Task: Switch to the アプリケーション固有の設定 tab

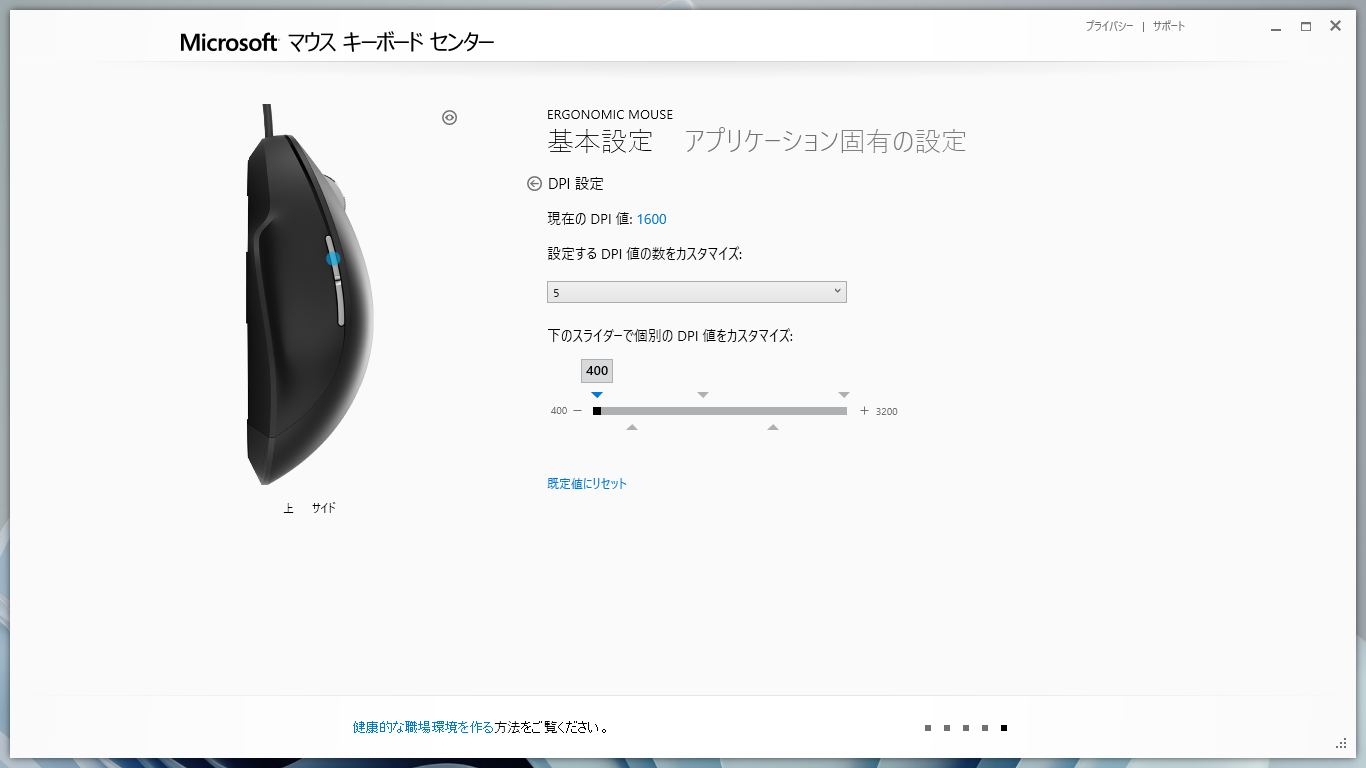Action: pos(826,142)
